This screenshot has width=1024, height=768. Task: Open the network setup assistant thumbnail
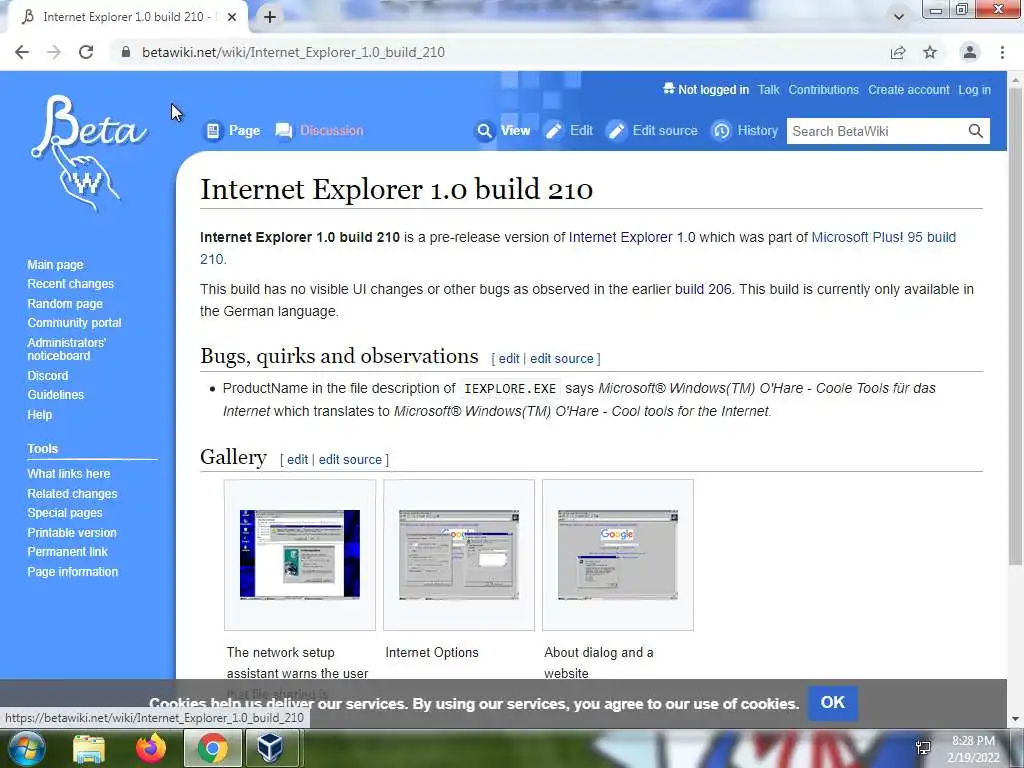coord(300,554)
